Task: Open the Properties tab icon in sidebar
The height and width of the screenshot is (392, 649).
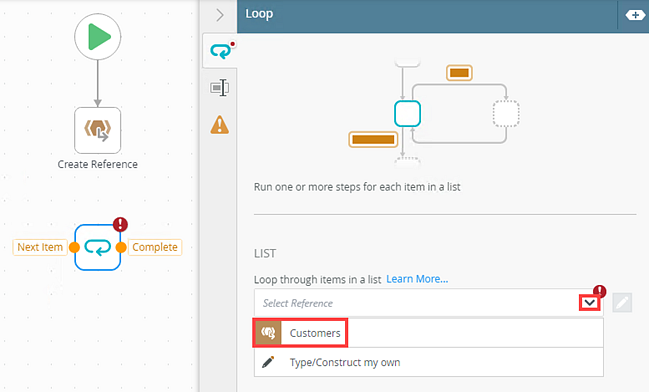Action: (220, 88)
